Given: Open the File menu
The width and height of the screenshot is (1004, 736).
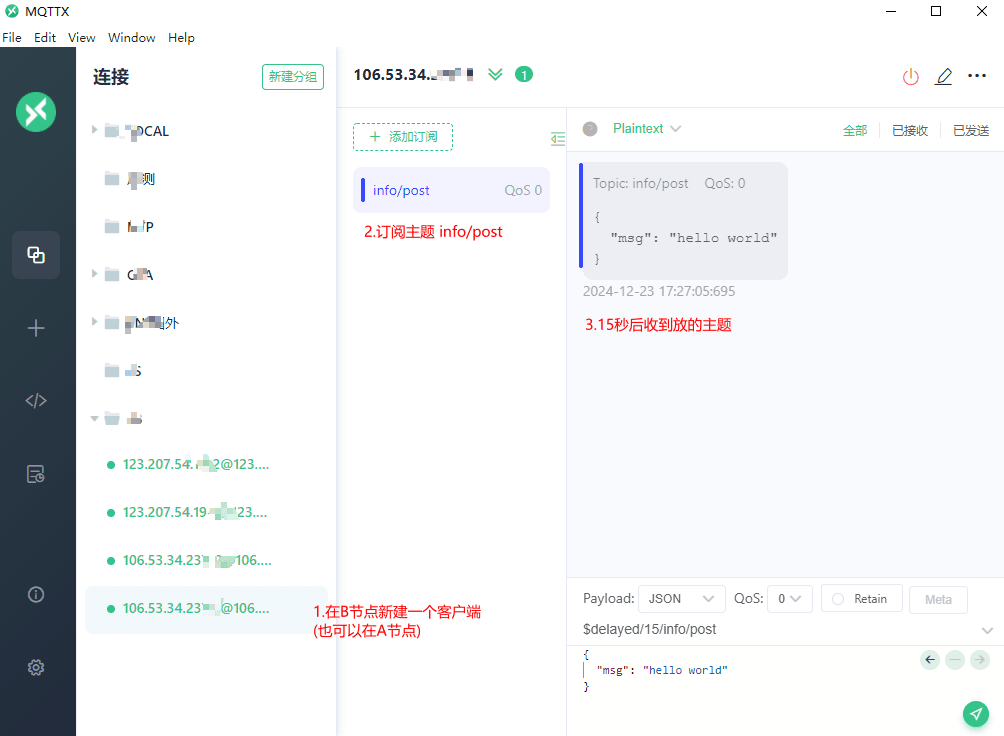Looking at the screenshot, I should (12, 38).
